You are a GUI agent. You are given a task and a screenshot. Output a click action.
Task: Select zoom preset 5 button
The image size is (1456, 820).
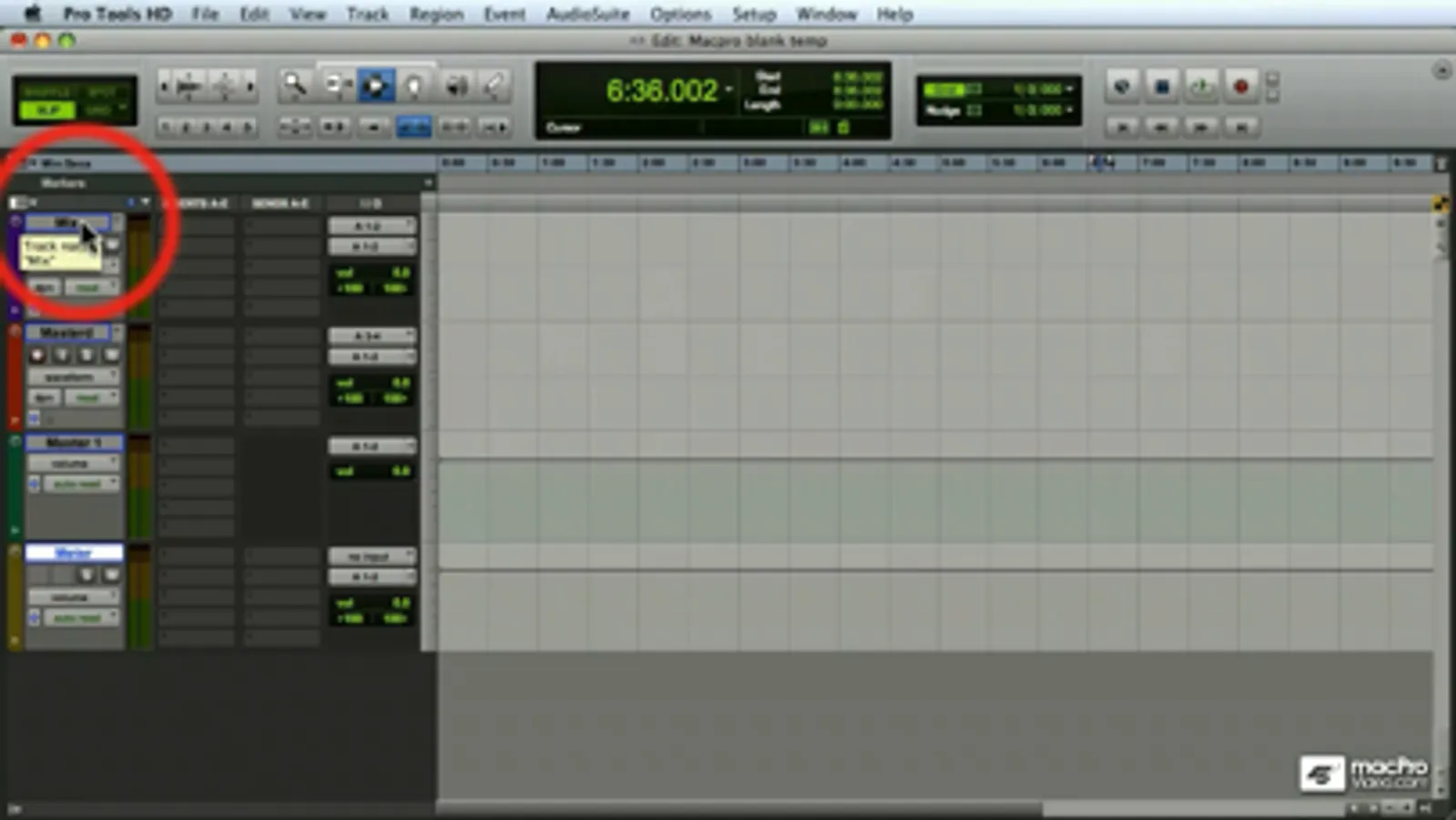pyautogui.click(x=247, y=127)
